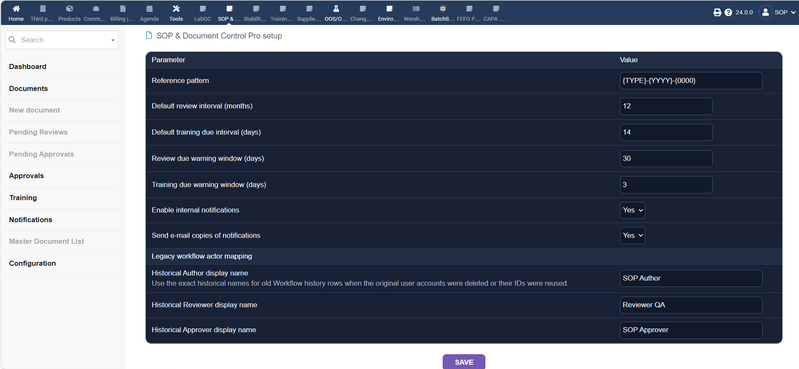Screen dimensions: 799x369
Task: Edit Historical Approver display name field
Action: (x=691, y=330)
